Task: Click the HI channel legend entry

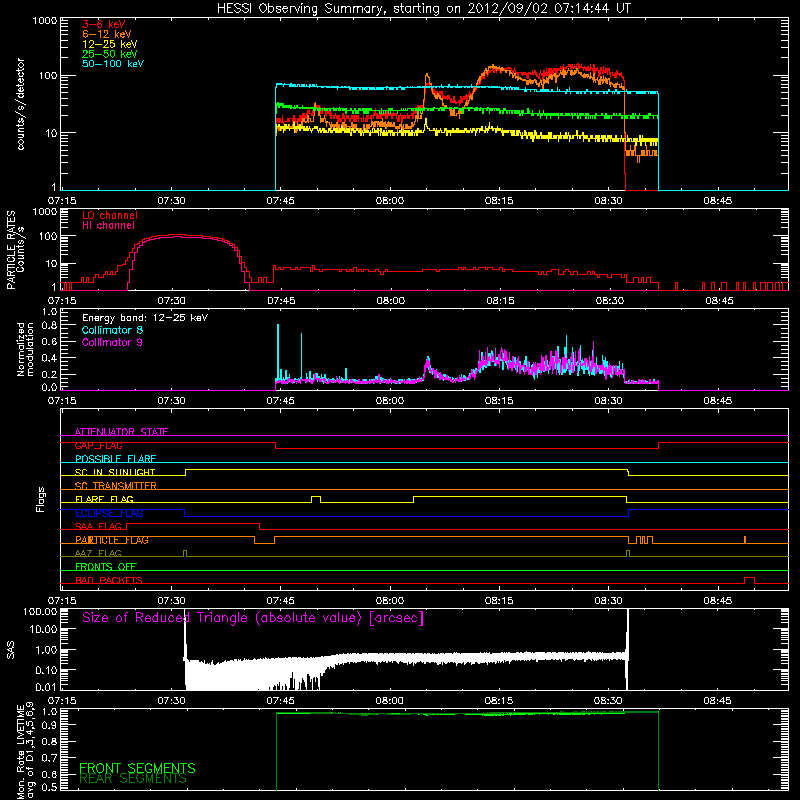Action: pos(108,226)
